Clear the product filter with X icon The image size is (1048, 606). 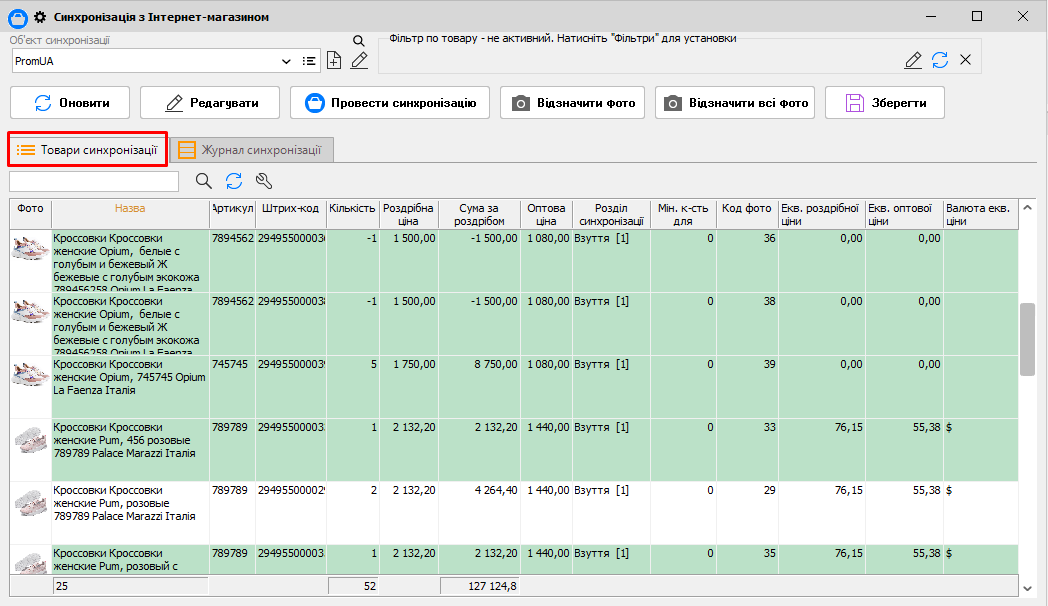(965, 60)
